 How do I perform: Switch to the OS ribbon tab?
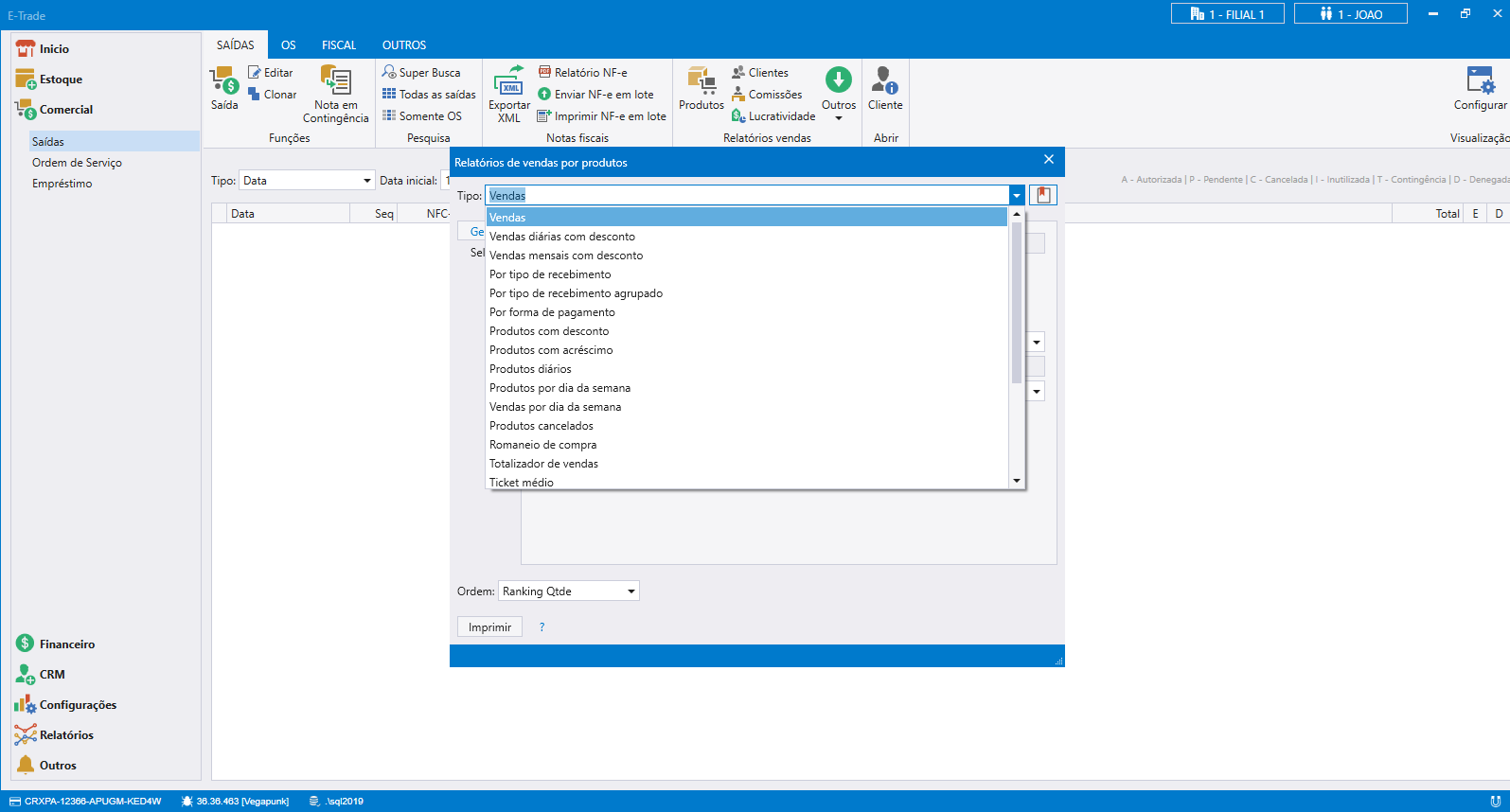(288, 45)
